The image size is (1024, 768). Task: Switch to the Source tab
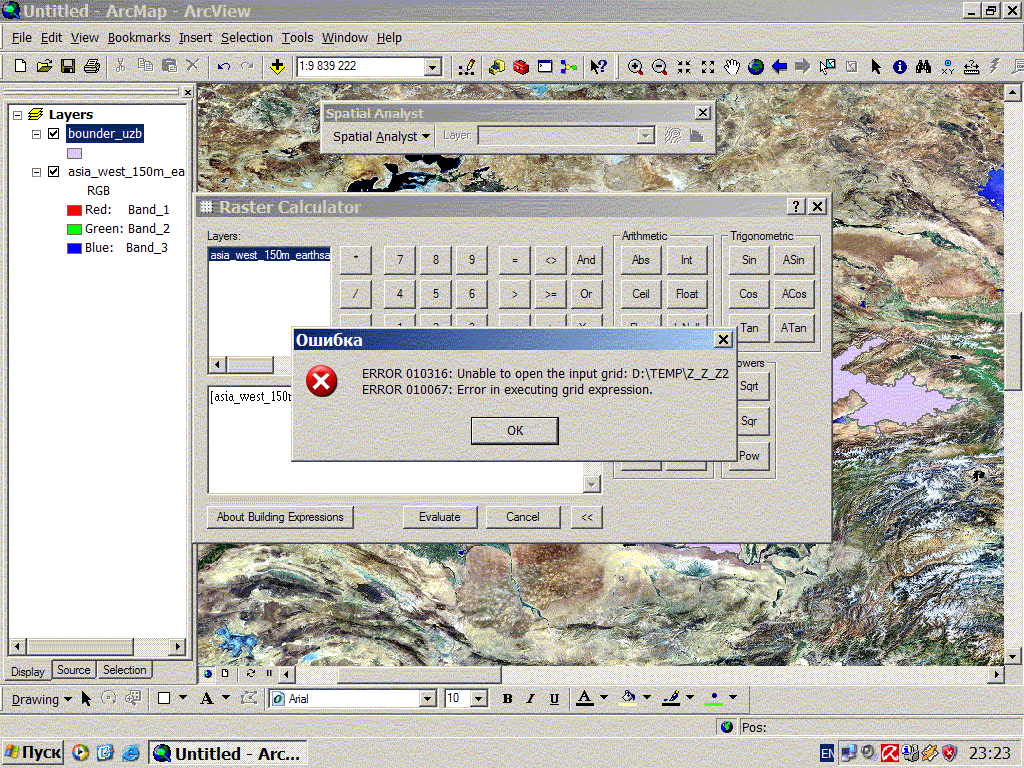click(73, 670)
